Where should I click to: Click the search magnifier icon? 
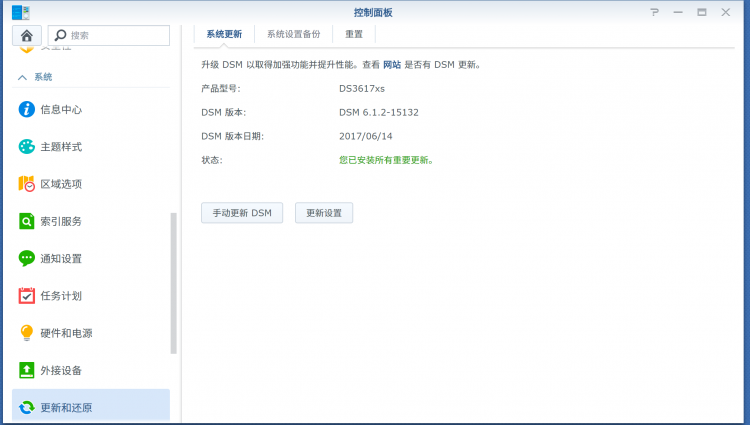pyautogui.click(x=60, y=35)
